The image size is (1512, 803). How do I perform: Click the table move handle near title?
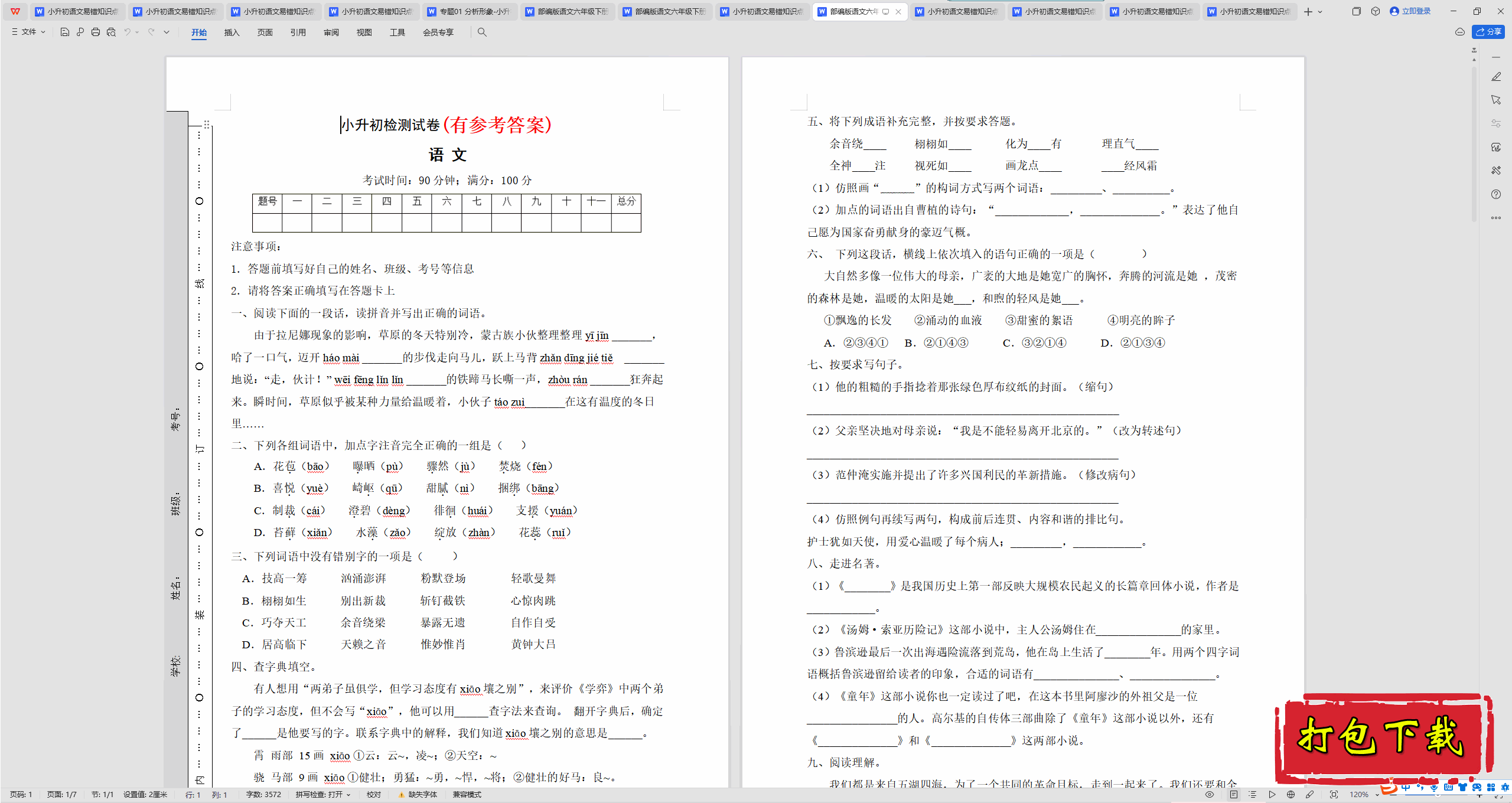click(x=207, y=125)
